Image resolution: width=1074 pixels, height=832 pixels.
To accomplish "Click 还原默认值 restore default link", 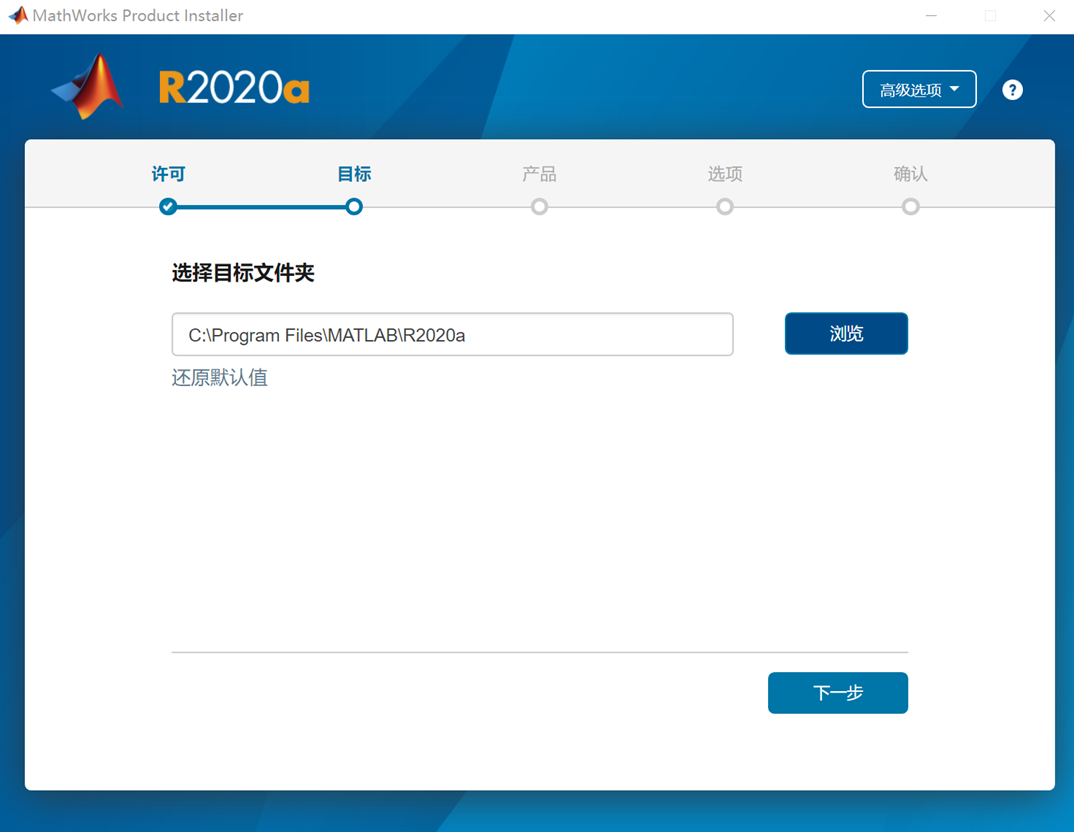I will point(219,377).
